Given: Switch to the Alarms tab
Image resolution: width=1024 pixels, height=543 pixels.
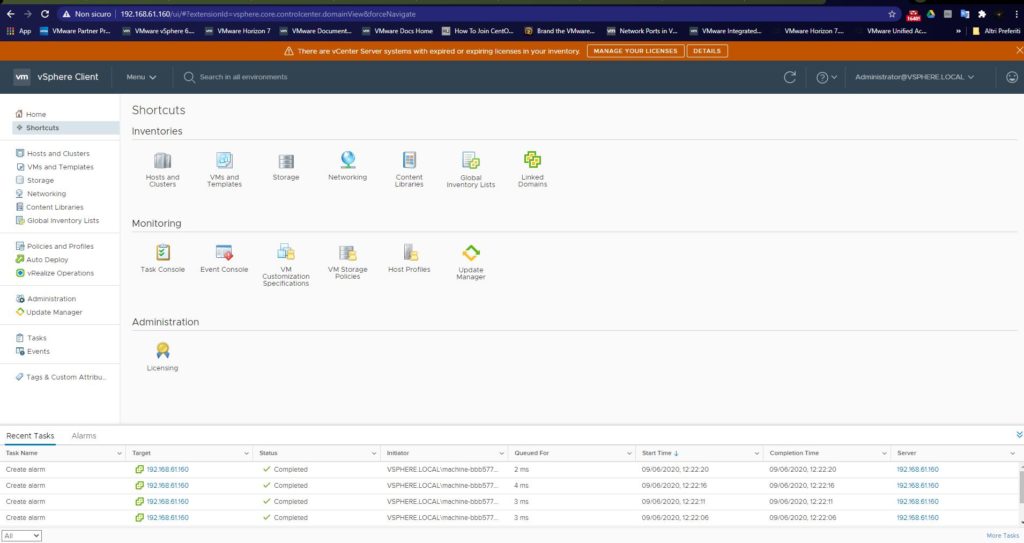Looking at the screenshot, I should (84, 436).
